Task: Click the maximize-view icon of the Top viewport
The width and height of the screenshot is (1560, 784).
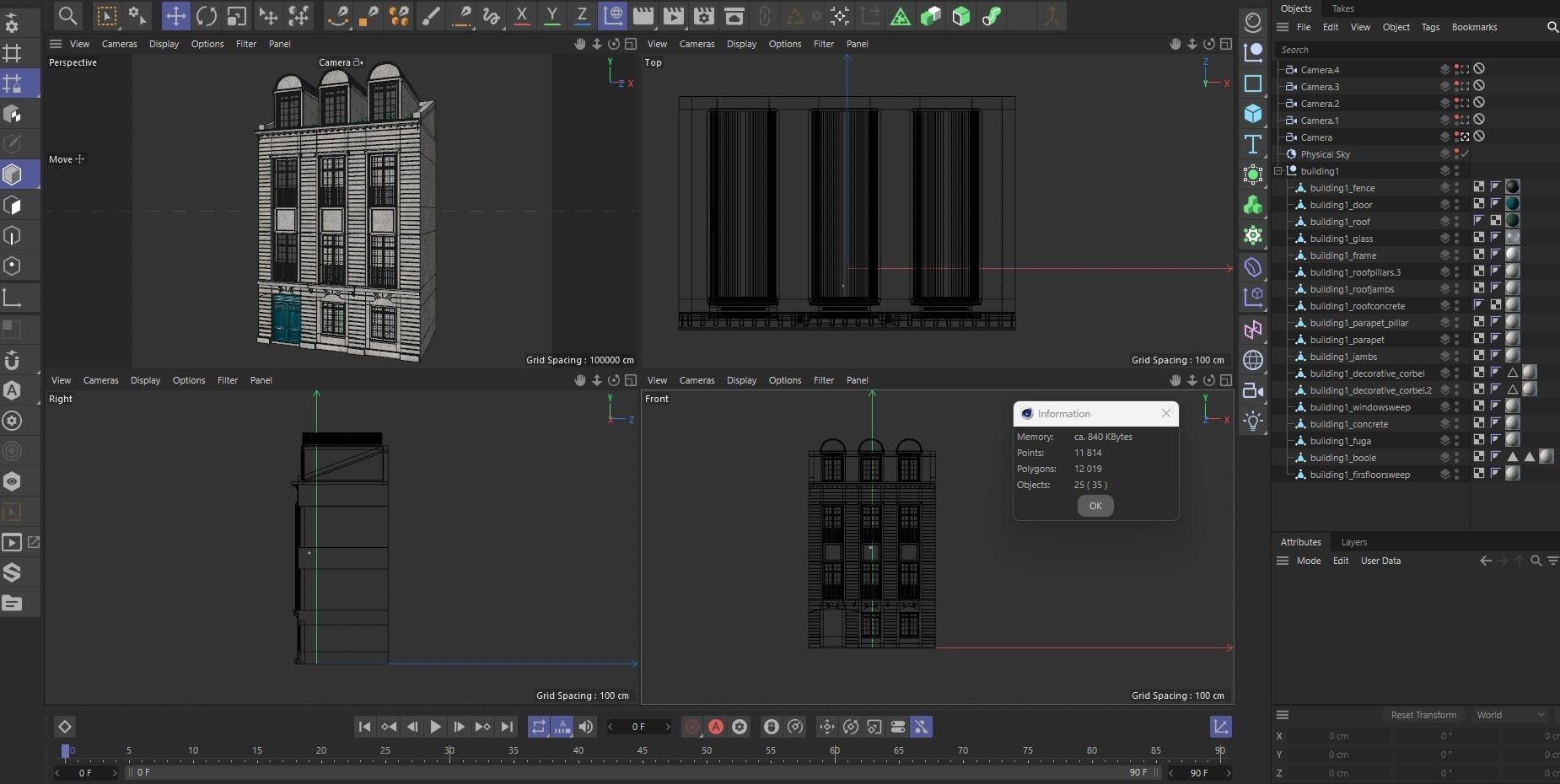Action: [x=1226, y=44]
